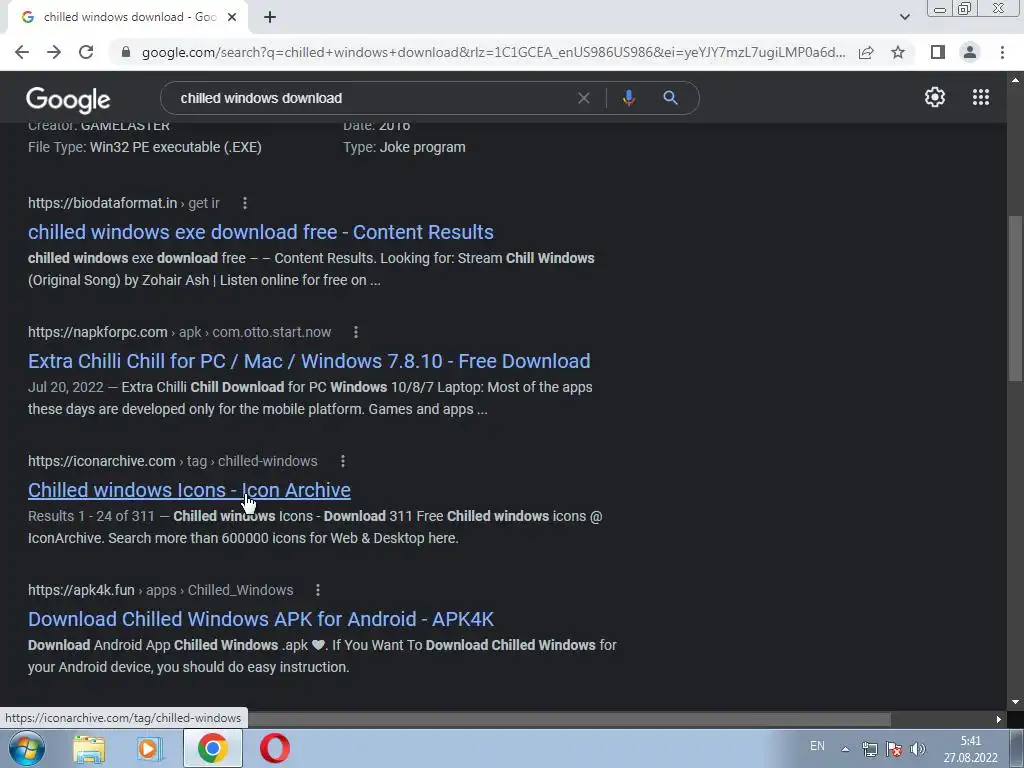Open more options for apk4k.fun result

click(318, 590)
